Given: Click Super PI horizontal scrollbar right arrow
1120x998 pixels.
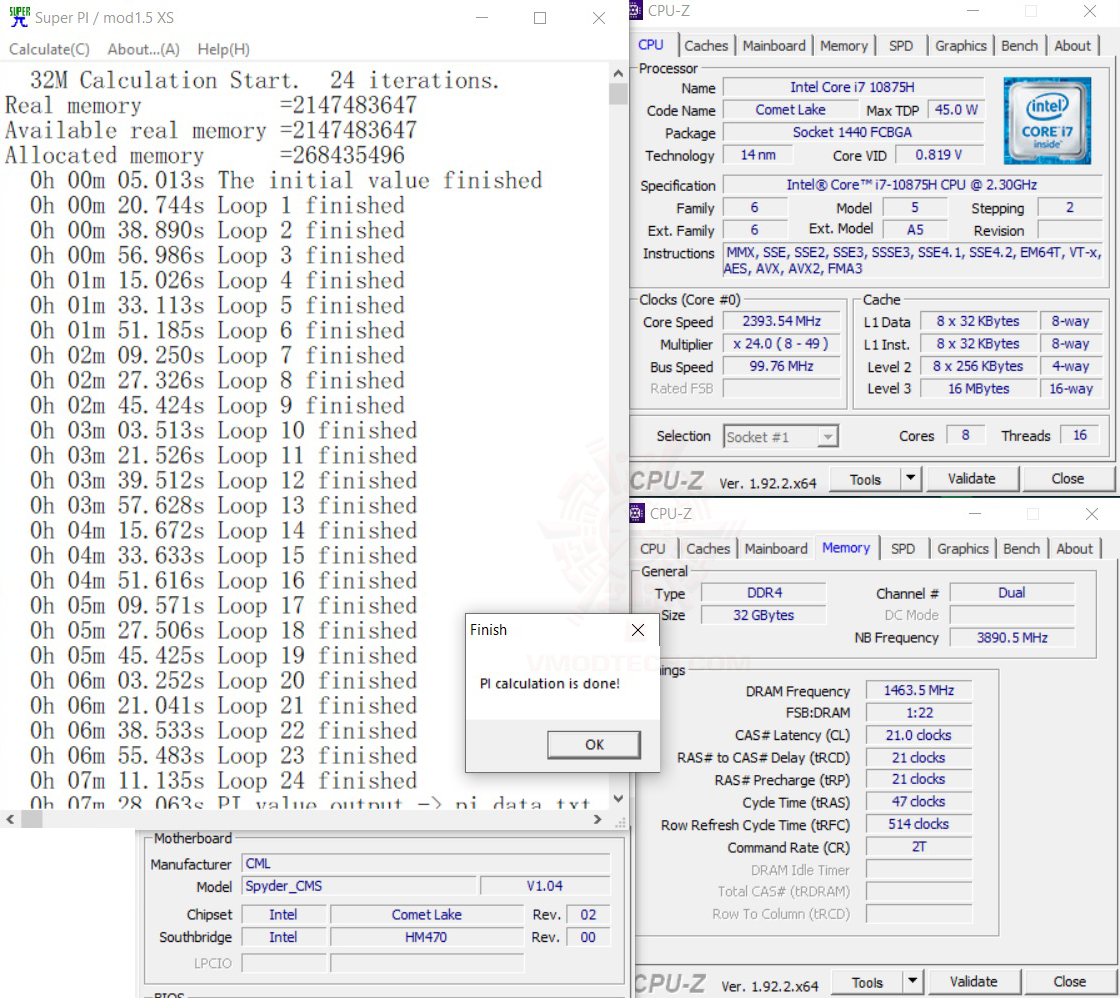Looking at the screenshot, I should click(x=598, y=819).
